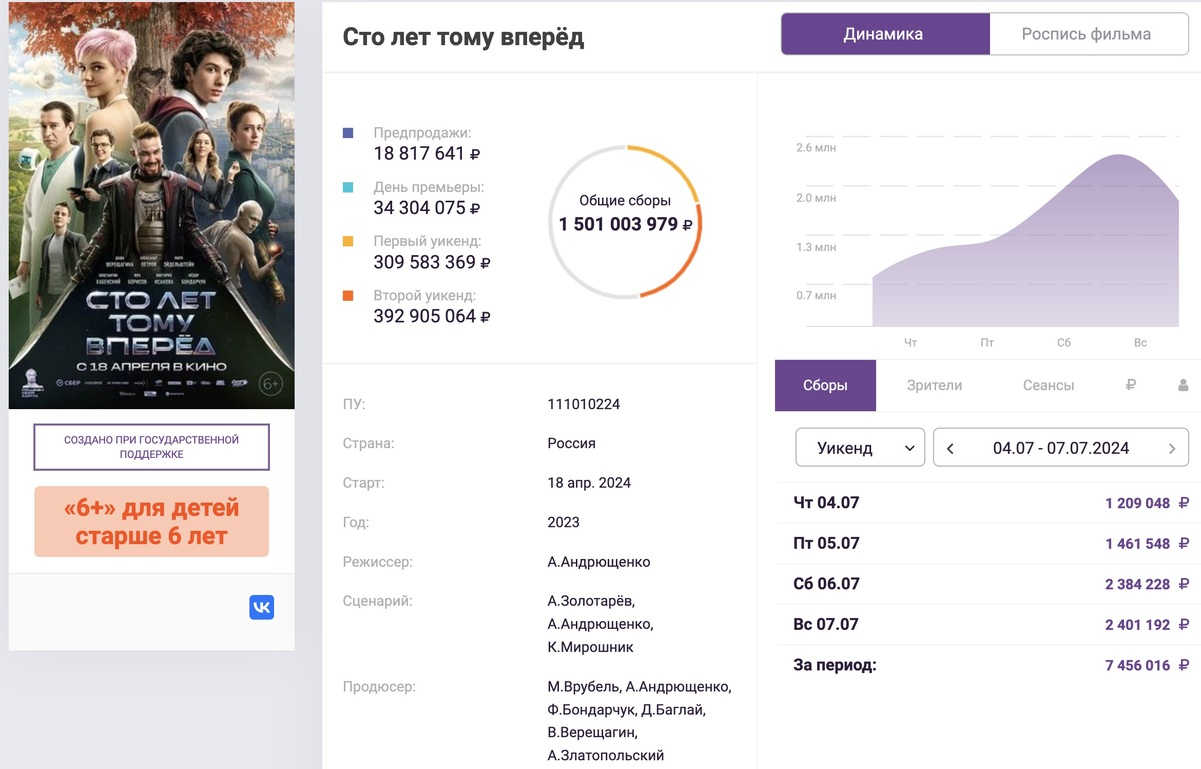Open the Уикенд period dropdown
The width and height of the screenshot is (1201, 769).
click(x=858, y=447)
